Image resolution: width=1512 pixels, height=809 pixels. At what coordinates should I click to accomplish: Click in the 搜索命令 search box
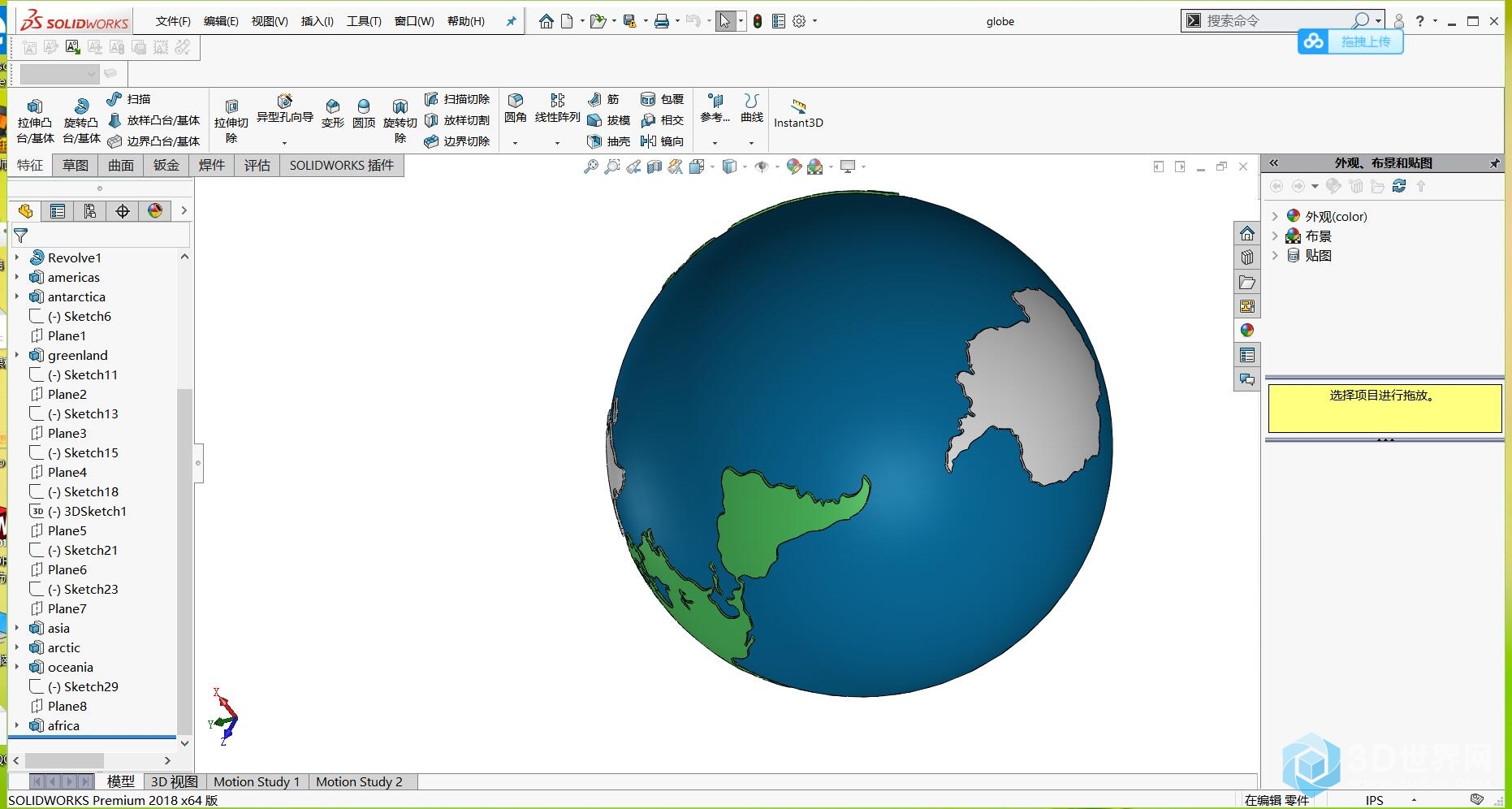point(1275,20)
